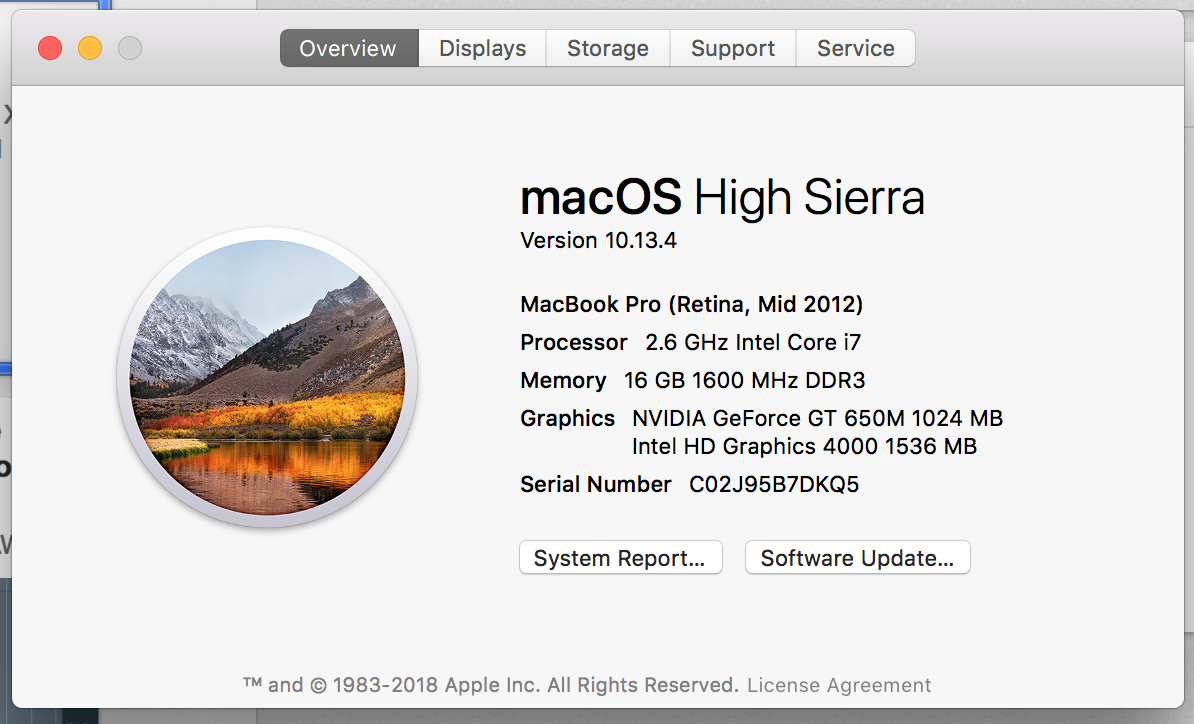The width and height of the screenshot is (1194, 724).
Task: Click the macOS High Sierra logo image
Action: click(x=267, y=378)
